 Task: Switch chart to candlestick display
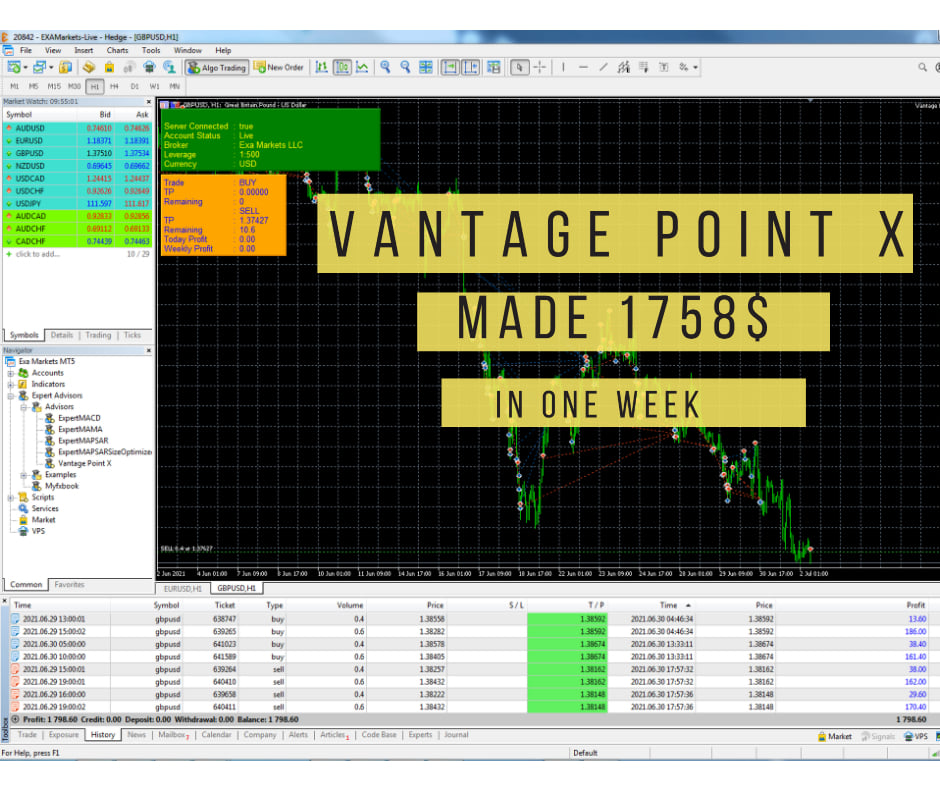[x=341, y=67]
